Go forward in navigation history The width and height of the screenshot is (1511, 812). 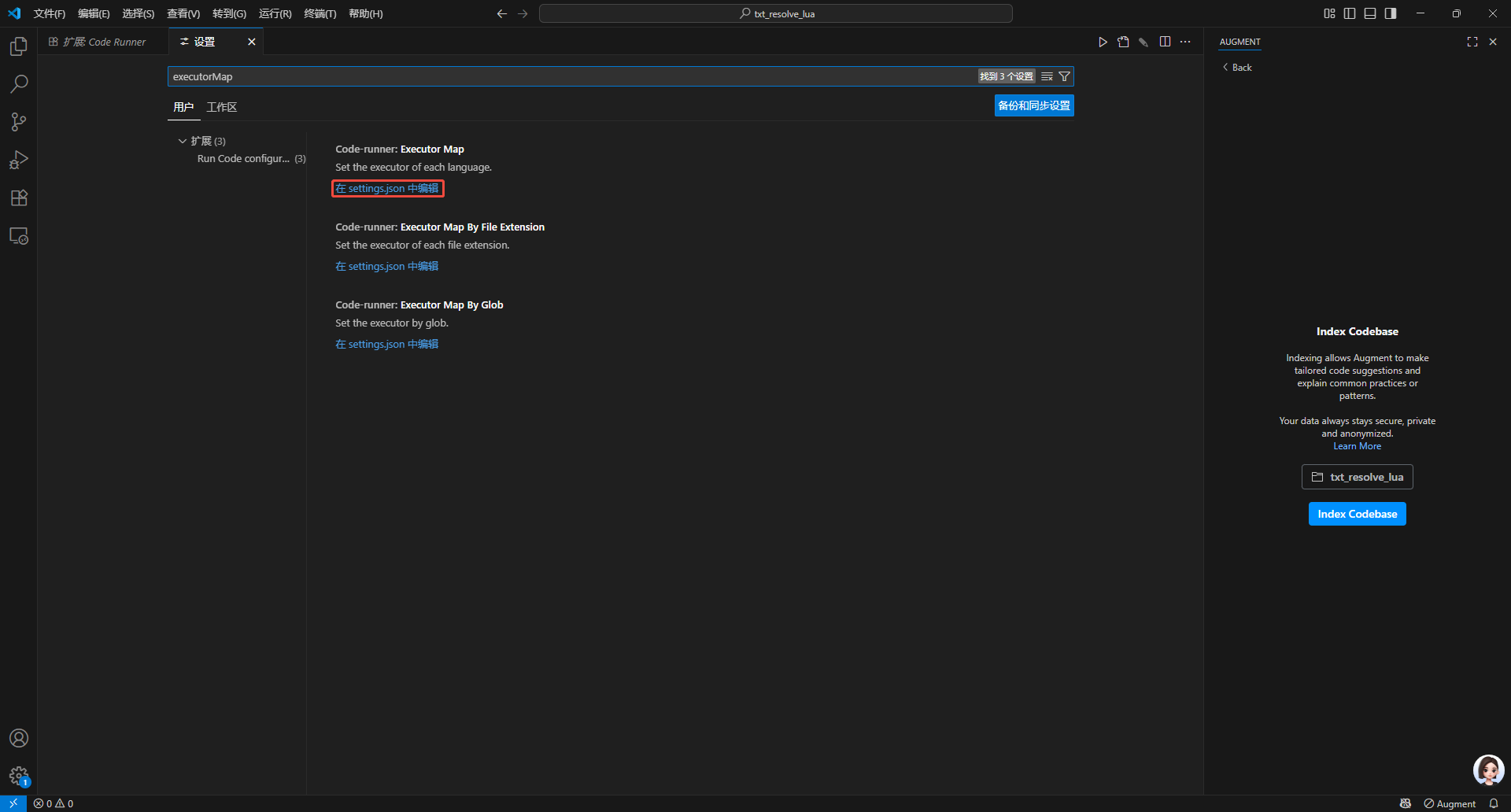tap(523, 13)
